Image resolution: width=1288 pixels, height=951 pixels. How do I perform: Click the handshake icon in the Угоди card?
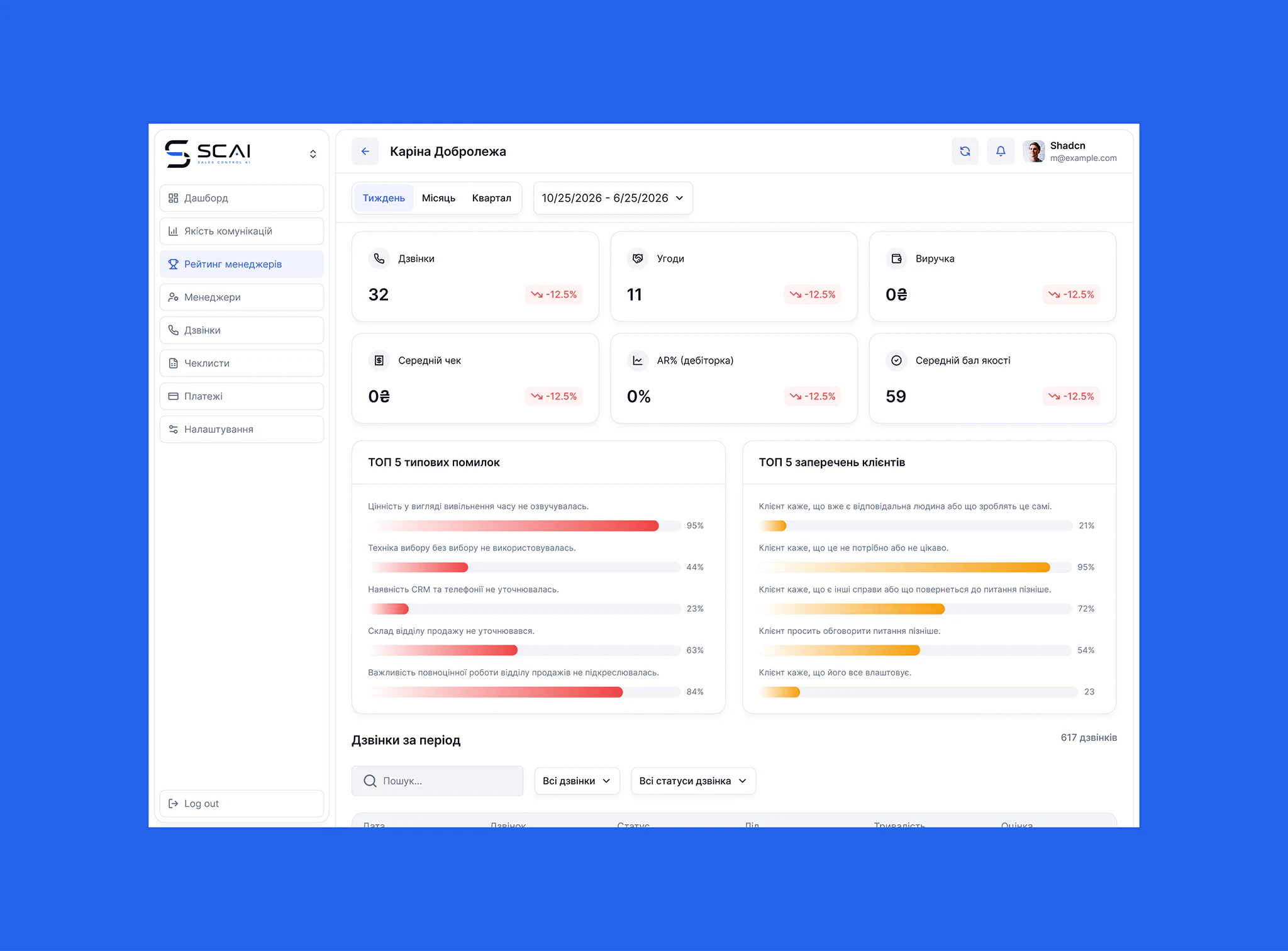[638, 259]
